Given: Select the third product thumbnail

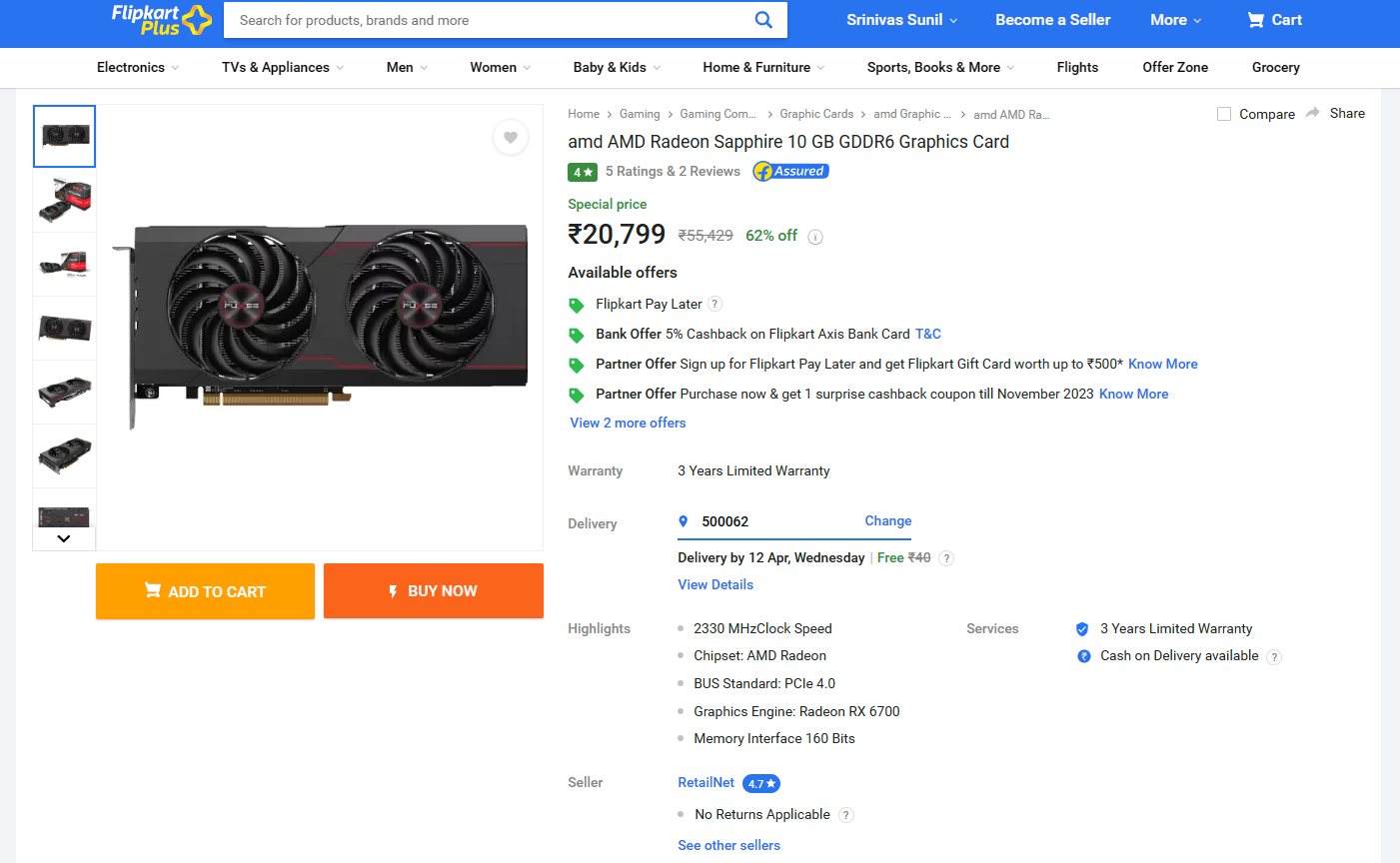Looking at the screenshot, I should point(64,264).
